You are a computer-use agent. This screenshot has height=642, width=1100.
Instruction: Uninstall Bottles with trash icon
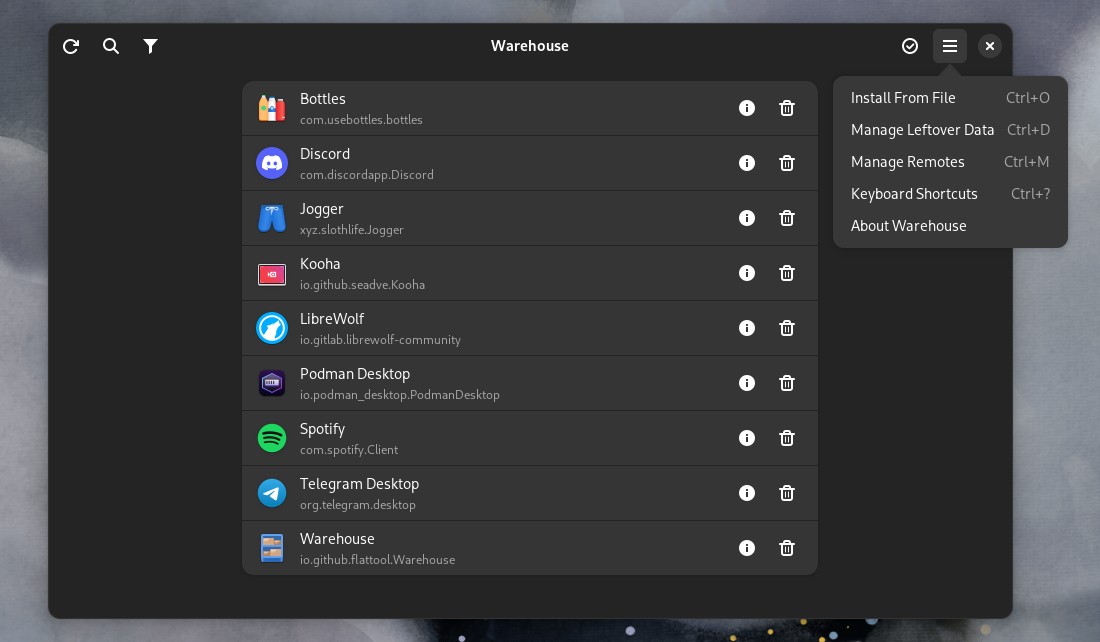[787, 108]
